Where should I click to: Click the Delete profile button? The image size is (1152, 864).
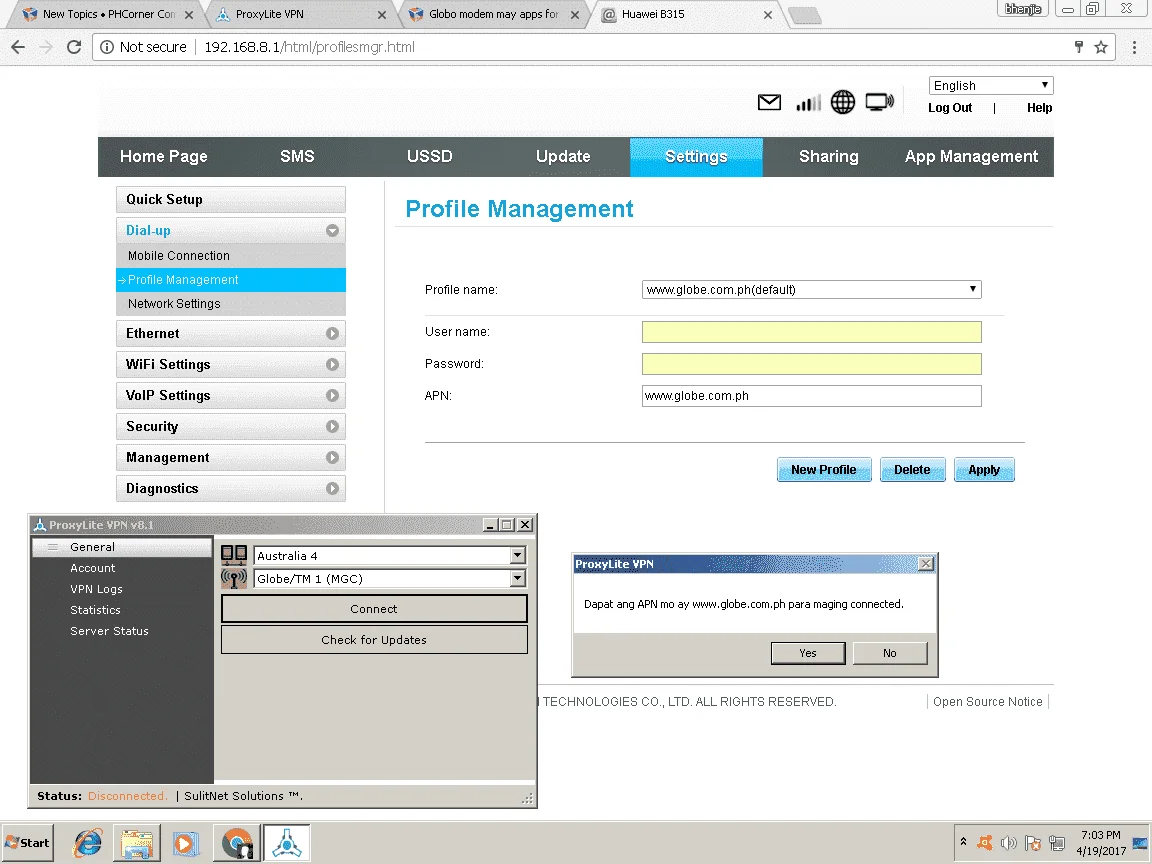pos(912,469)
